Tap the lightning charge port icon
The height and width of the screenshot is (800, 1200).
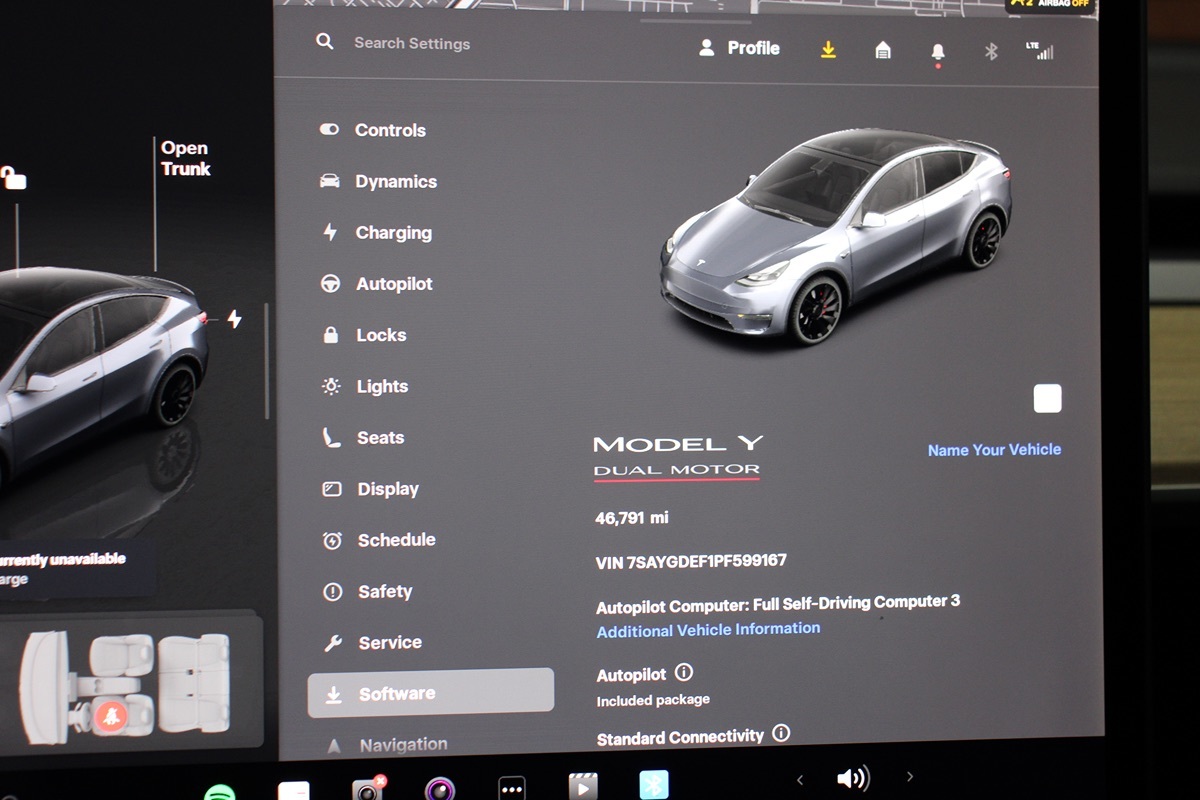pyautogui.click(x=234, y=319)
